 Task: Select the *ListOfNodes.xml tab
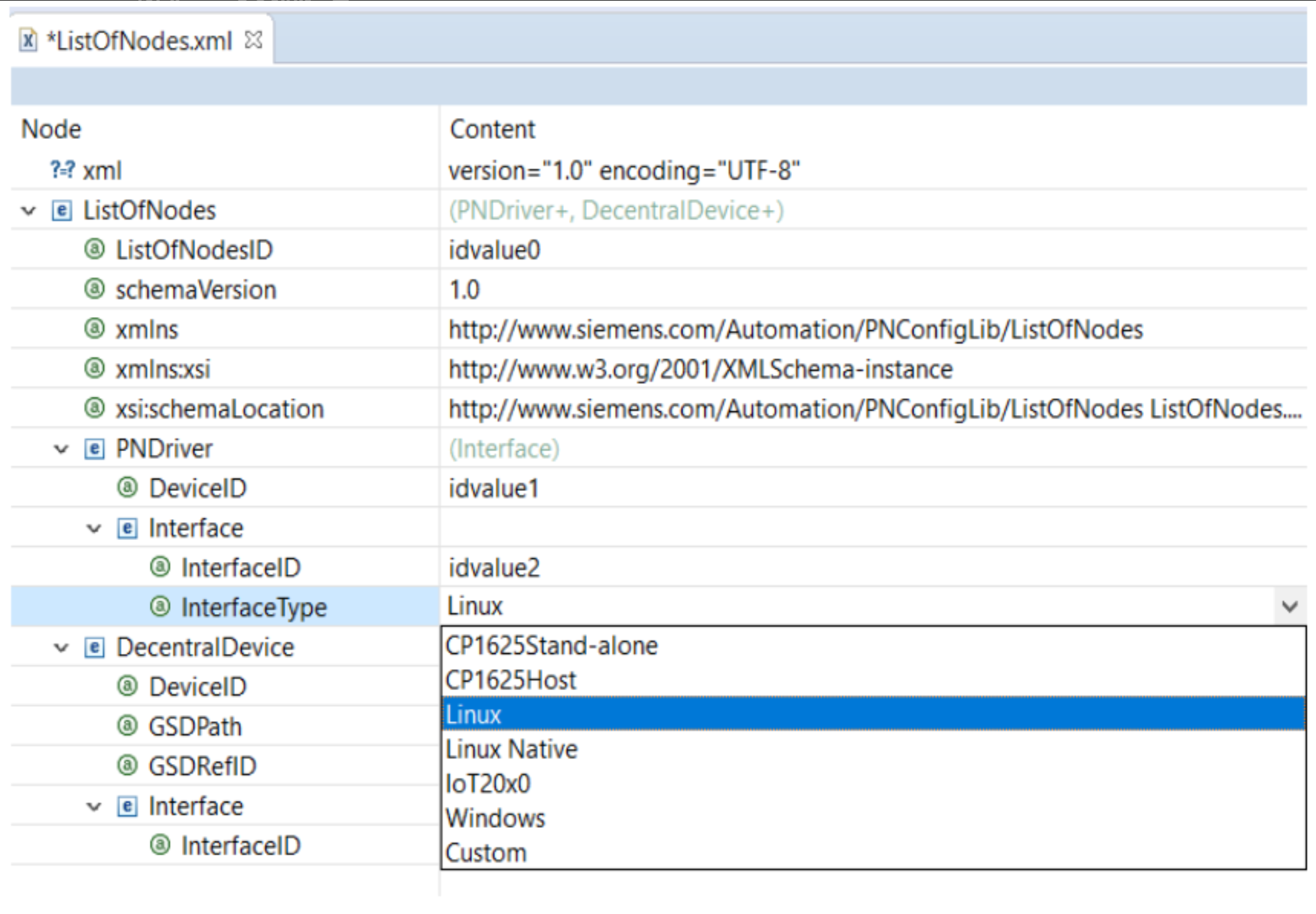(142, 40)
